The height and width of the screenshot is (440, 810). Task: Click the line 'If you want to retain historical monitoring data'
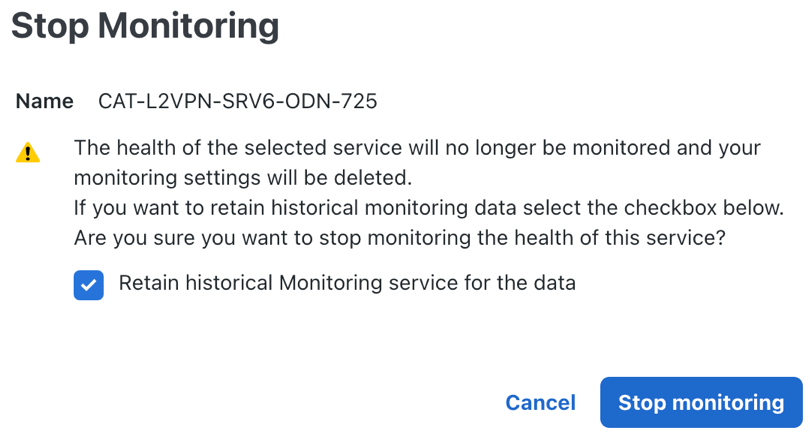pos(428,209)
